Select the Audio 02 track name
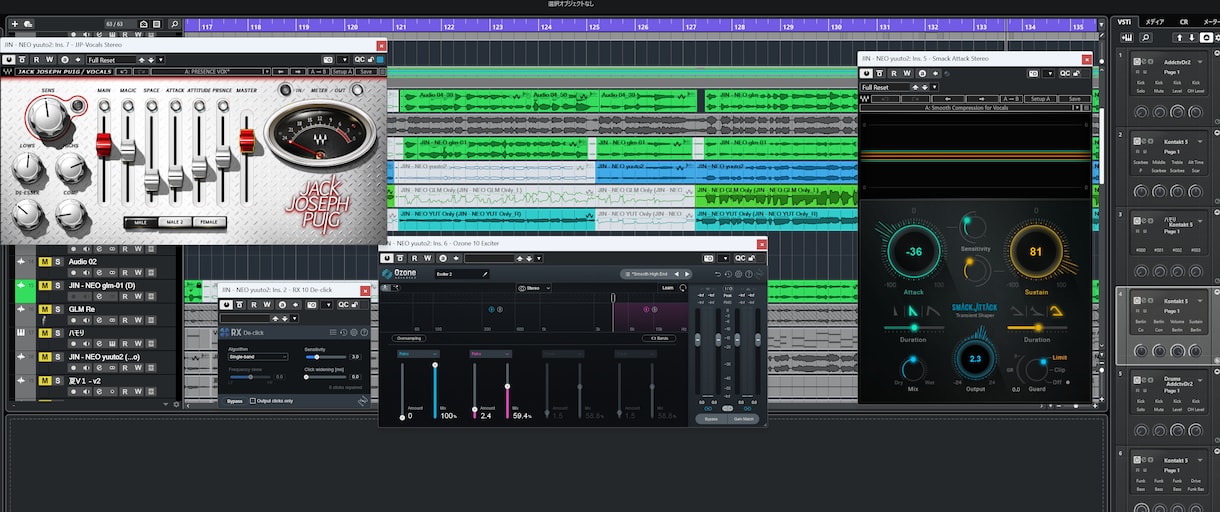 [82, 261]
